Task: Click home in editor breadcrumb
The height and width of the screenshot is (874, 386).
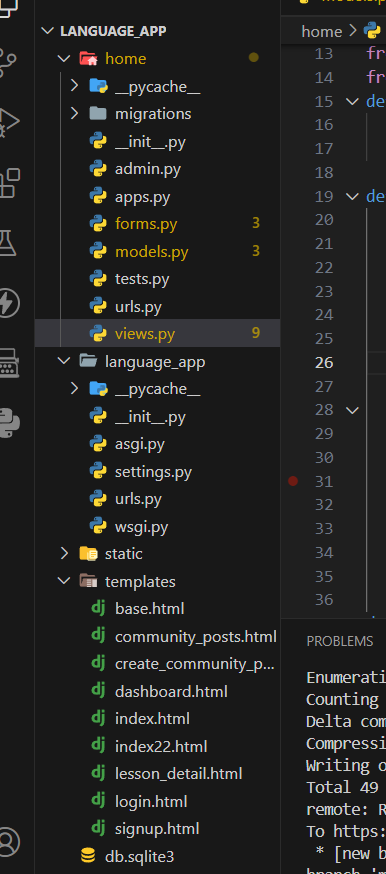Action: 321,31
